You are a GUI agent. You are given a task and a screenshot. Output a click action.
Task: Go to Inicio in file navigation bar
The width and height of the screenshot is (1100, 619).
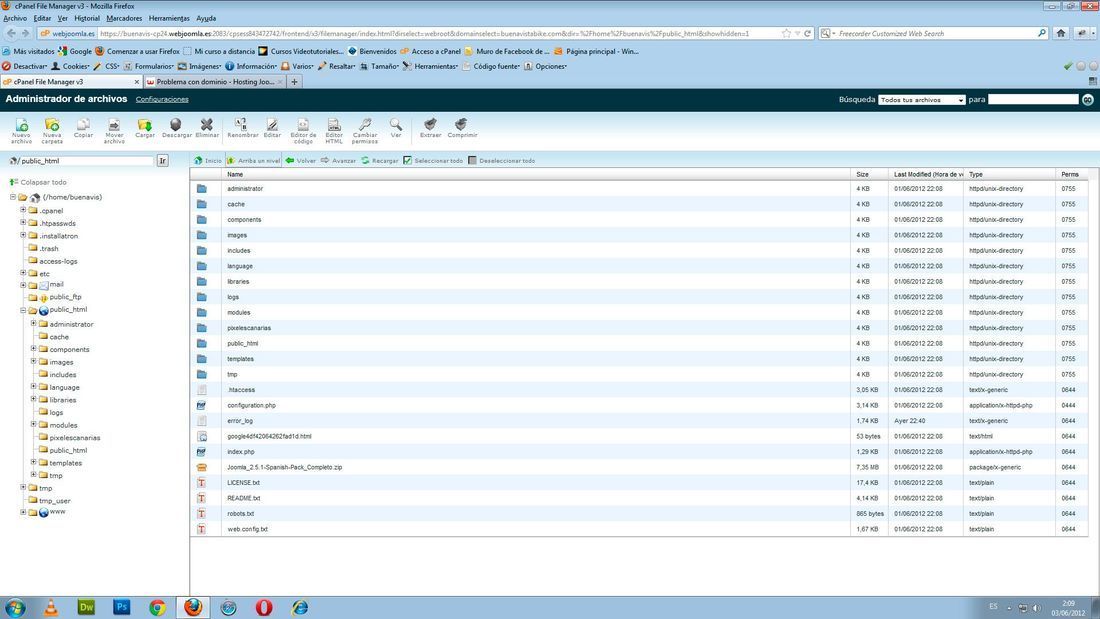pos(208,161)
